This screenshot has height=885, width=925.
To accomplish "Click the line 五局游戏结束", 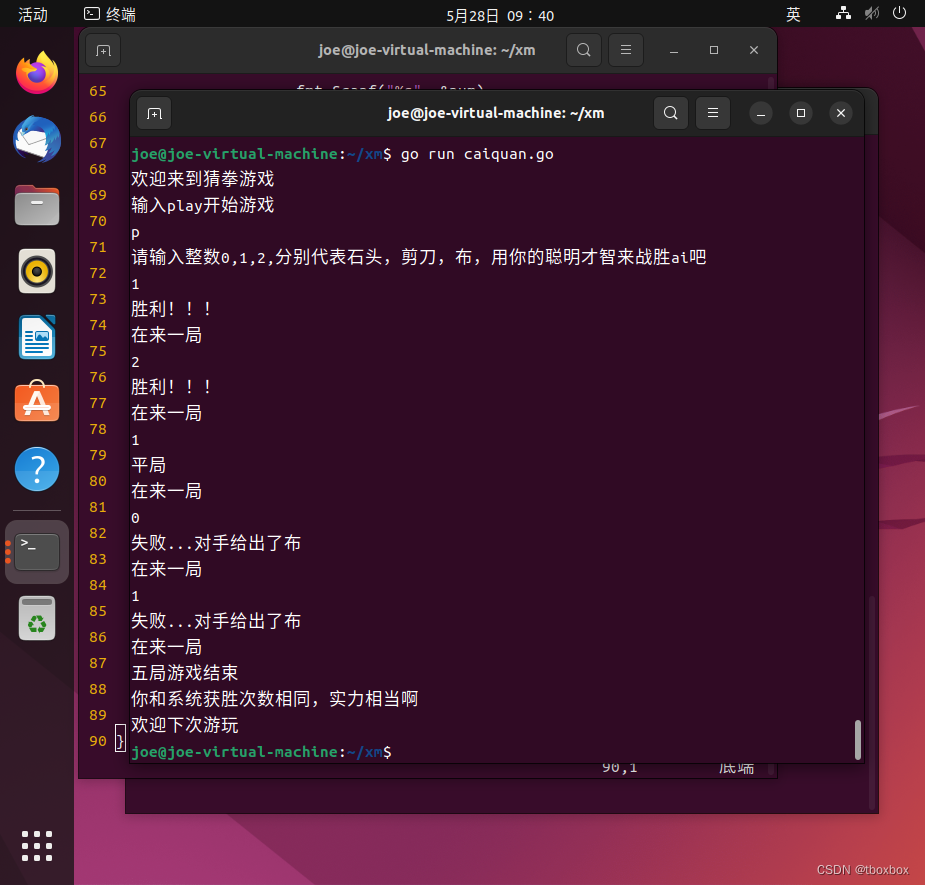I will pos(185,673).
